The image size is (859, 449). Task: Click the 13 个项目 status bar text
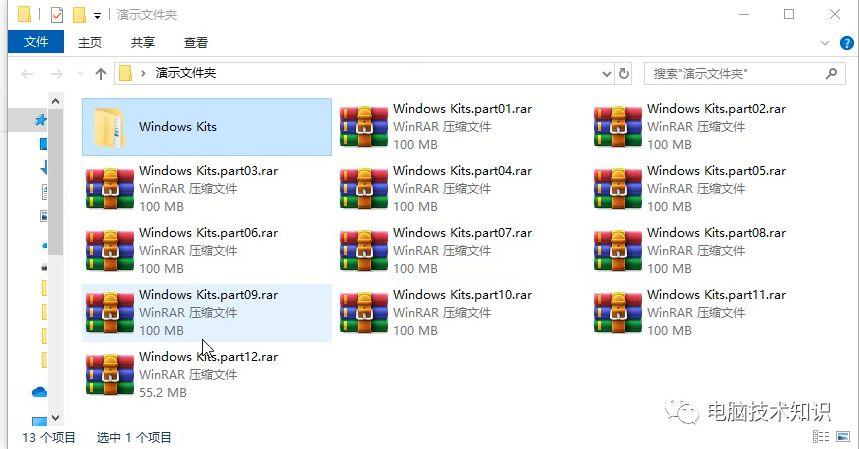48,437
